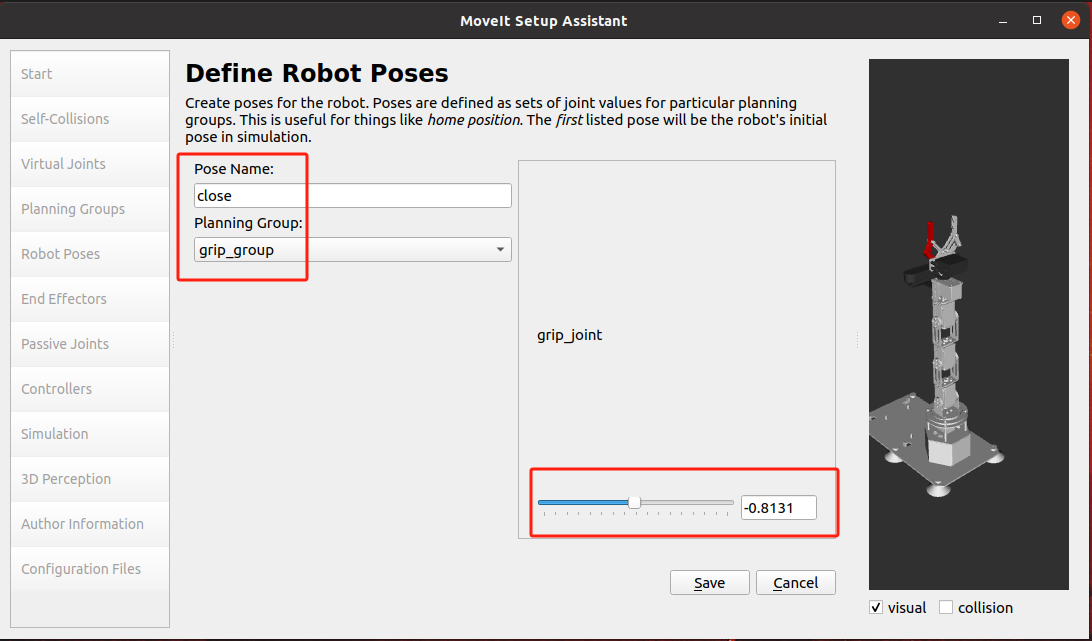Save the robot pose
This screenshot has height=641, width=1092.
[x=710, y=582]
